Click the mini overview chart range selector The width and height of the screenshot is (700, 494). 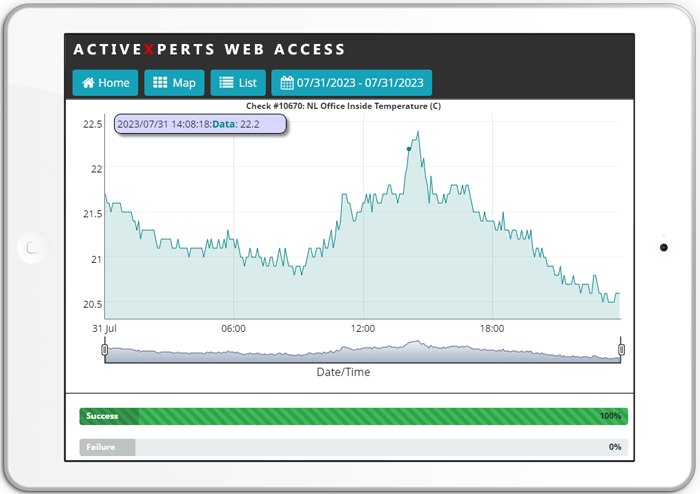coord(362,351)
